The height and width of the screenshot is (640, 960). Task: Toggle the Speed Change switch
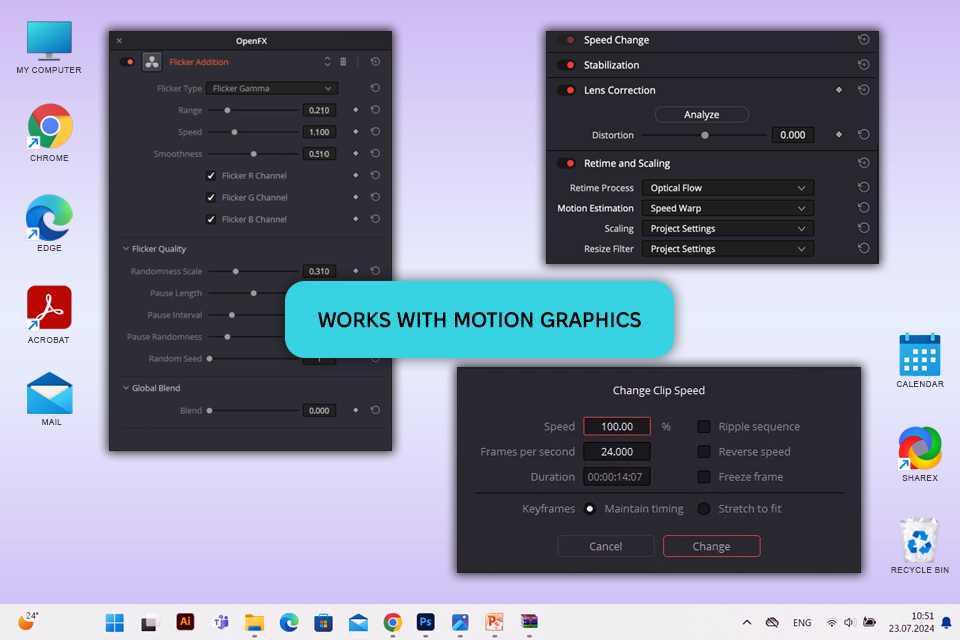(566, 40)
